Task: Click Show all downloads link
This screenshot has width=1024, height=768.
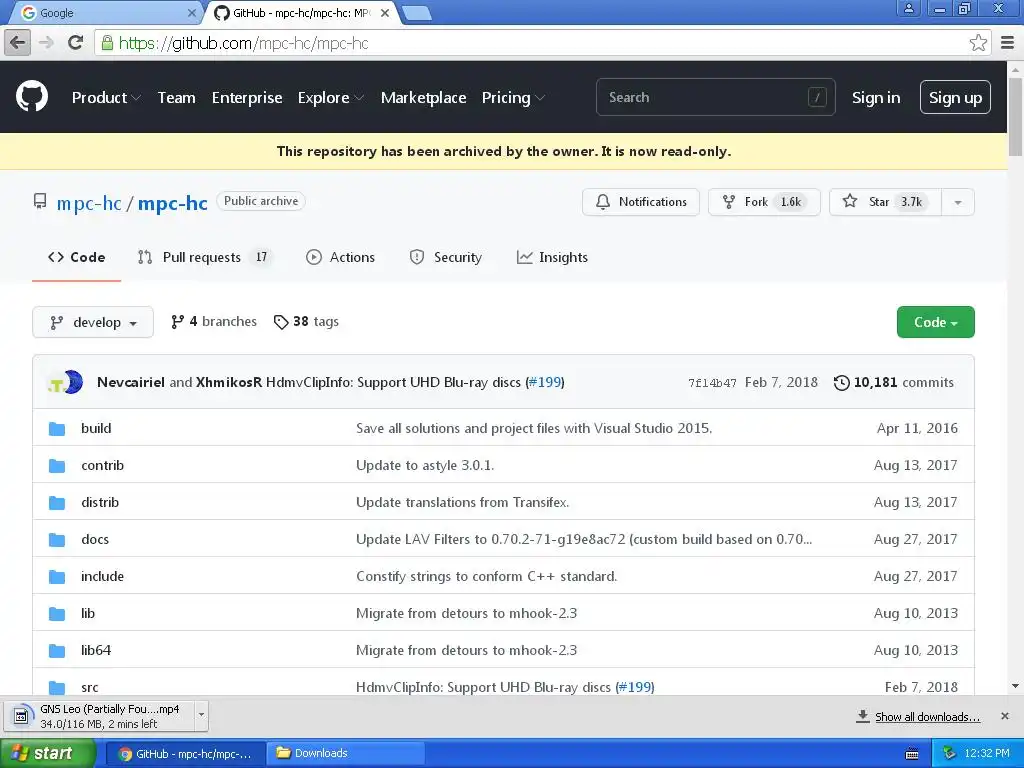Action: 927,717
